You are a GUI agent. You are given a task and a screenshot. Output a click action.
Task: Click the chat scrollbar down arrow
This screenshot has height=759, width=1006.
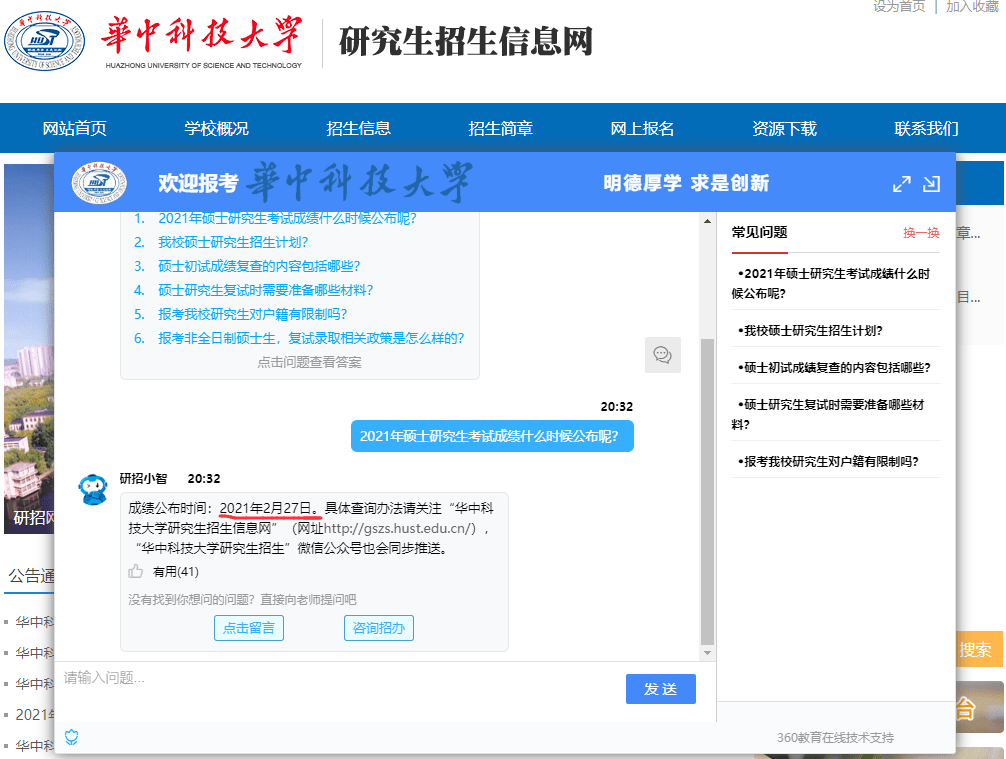(x=707, y=653)
